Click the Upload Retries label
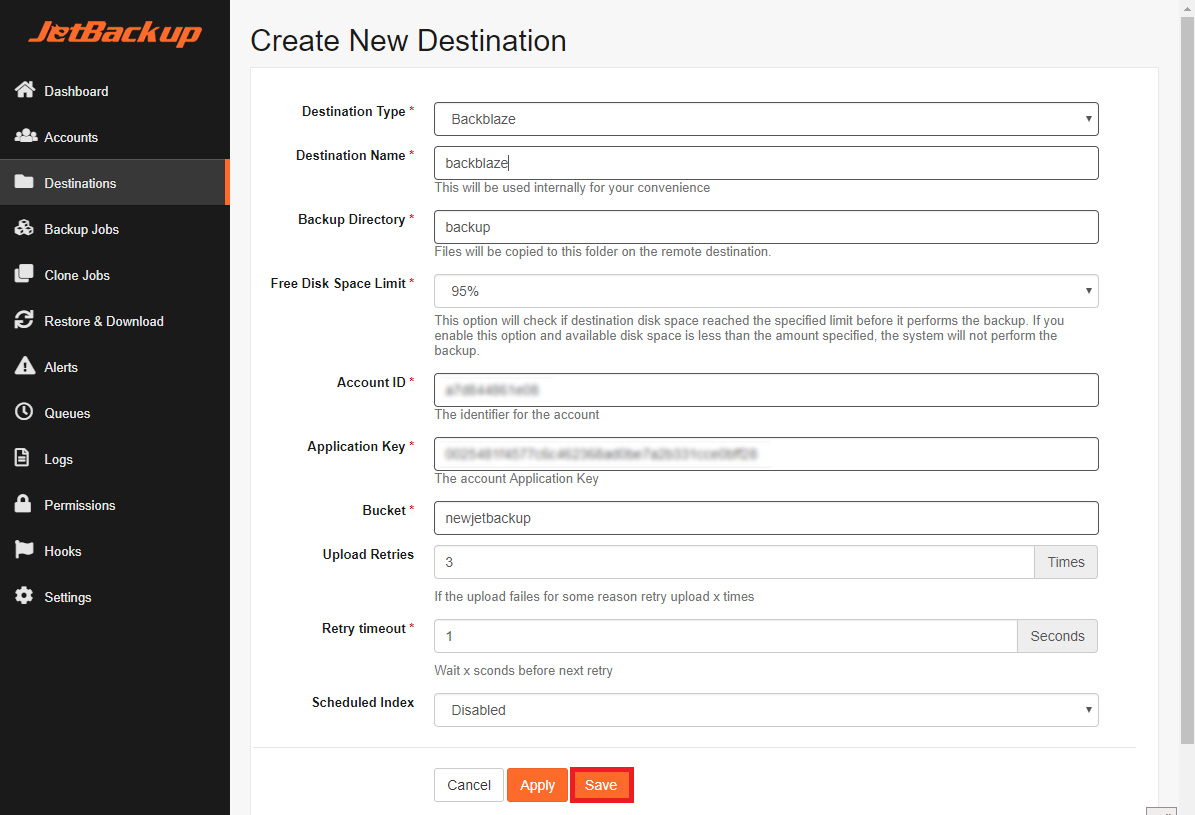This screenshot has width=1195, height=815. click(x=368, y=554)
